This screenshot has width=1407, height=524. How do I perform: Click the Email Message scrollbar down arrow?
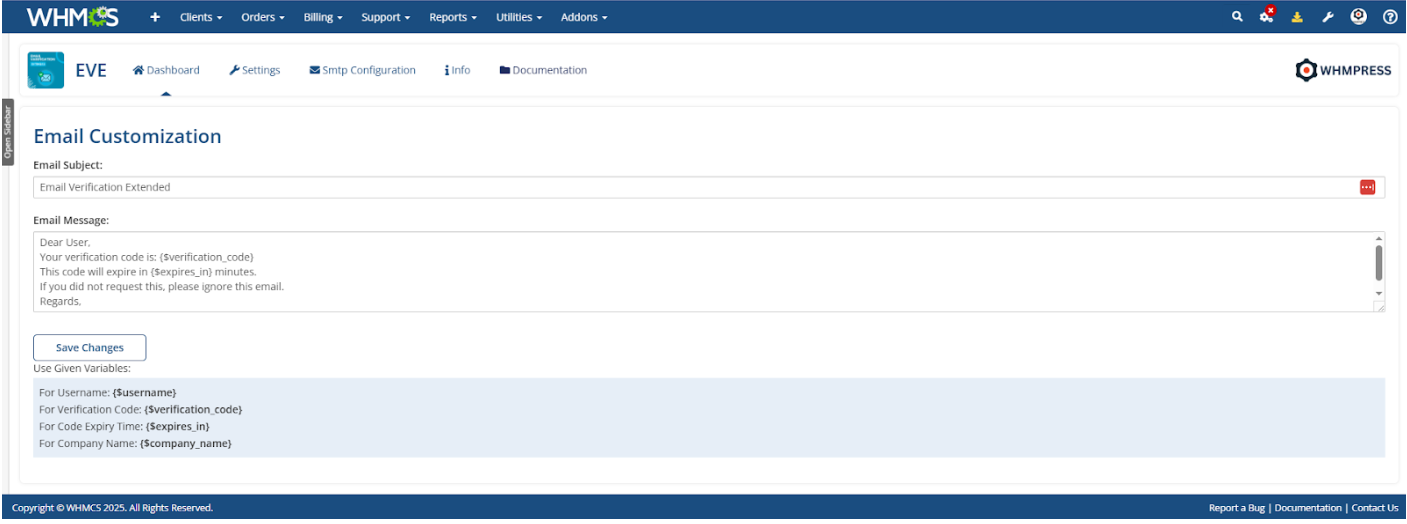1379,293
